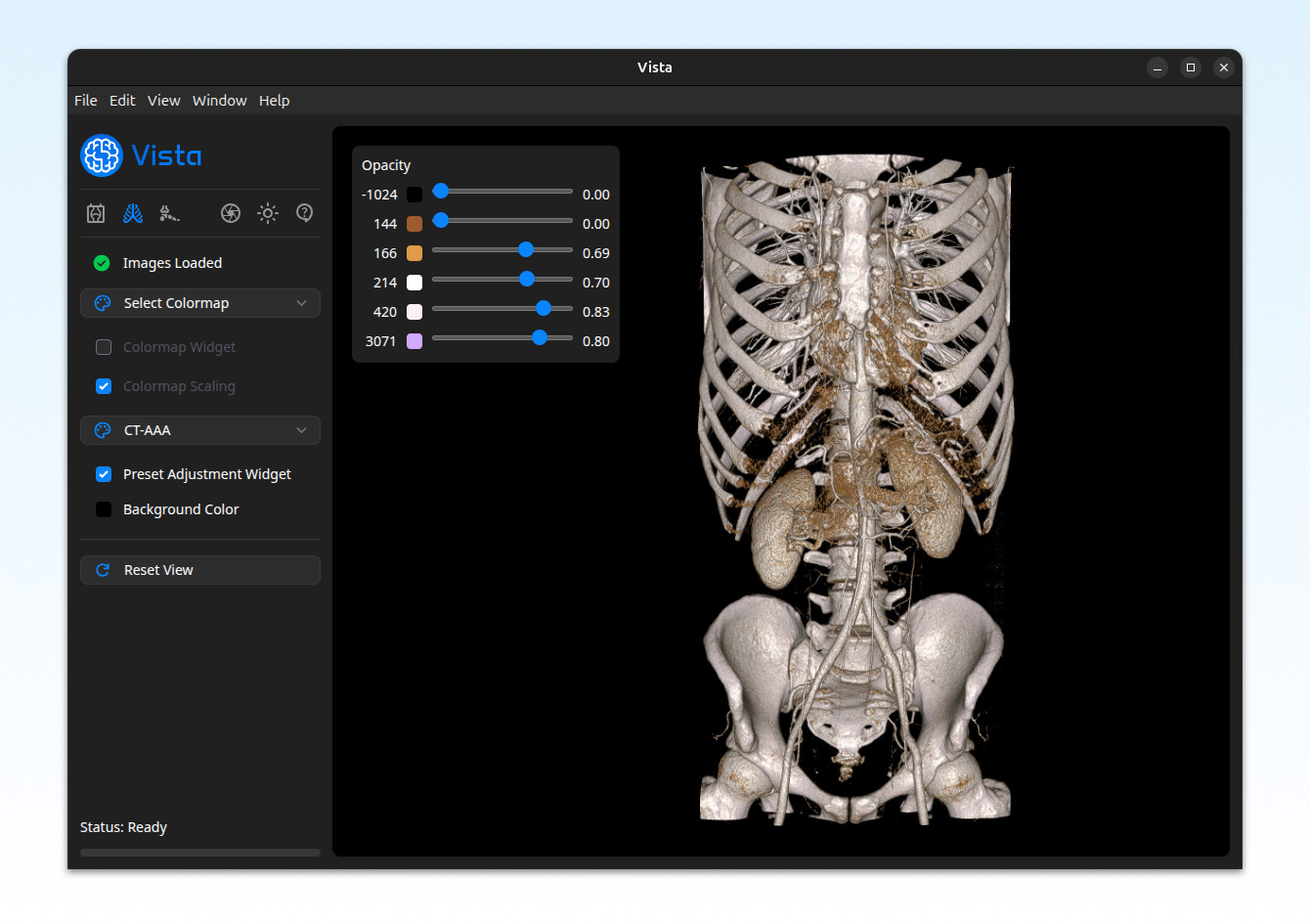Expand the CT-AAA preset dropdown
This screenshot has height=924, width=1310.
(199, 430)
